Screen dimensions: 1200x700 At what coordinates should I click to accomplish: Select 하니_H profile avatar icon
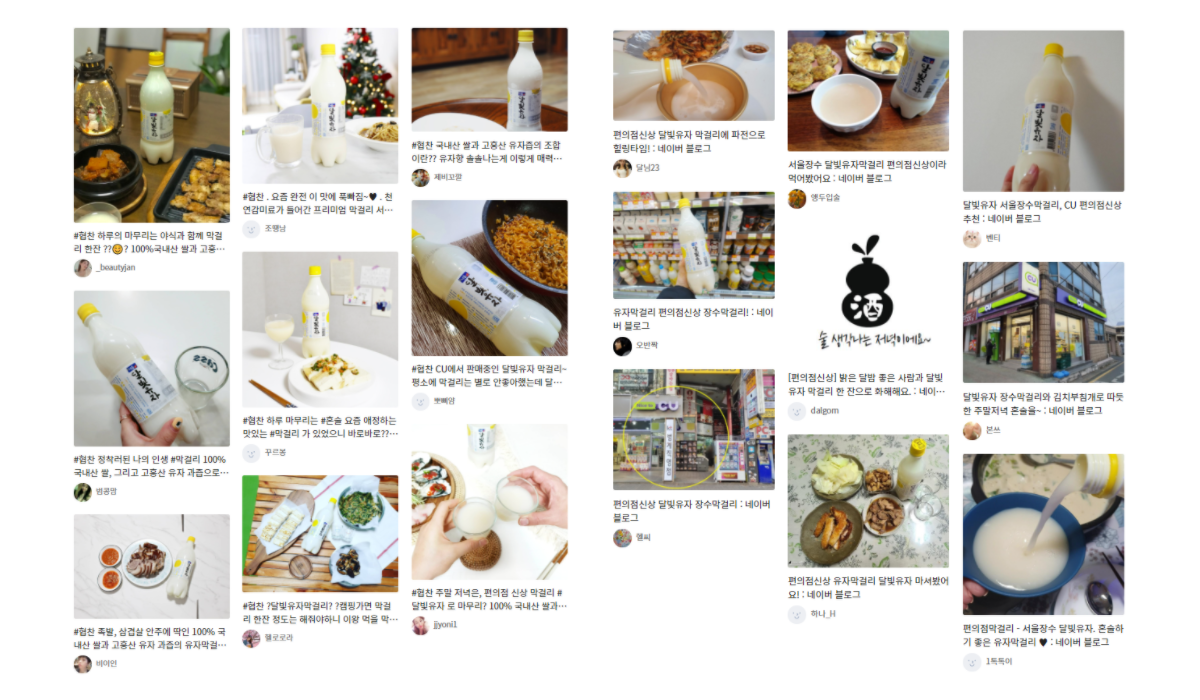797,614
